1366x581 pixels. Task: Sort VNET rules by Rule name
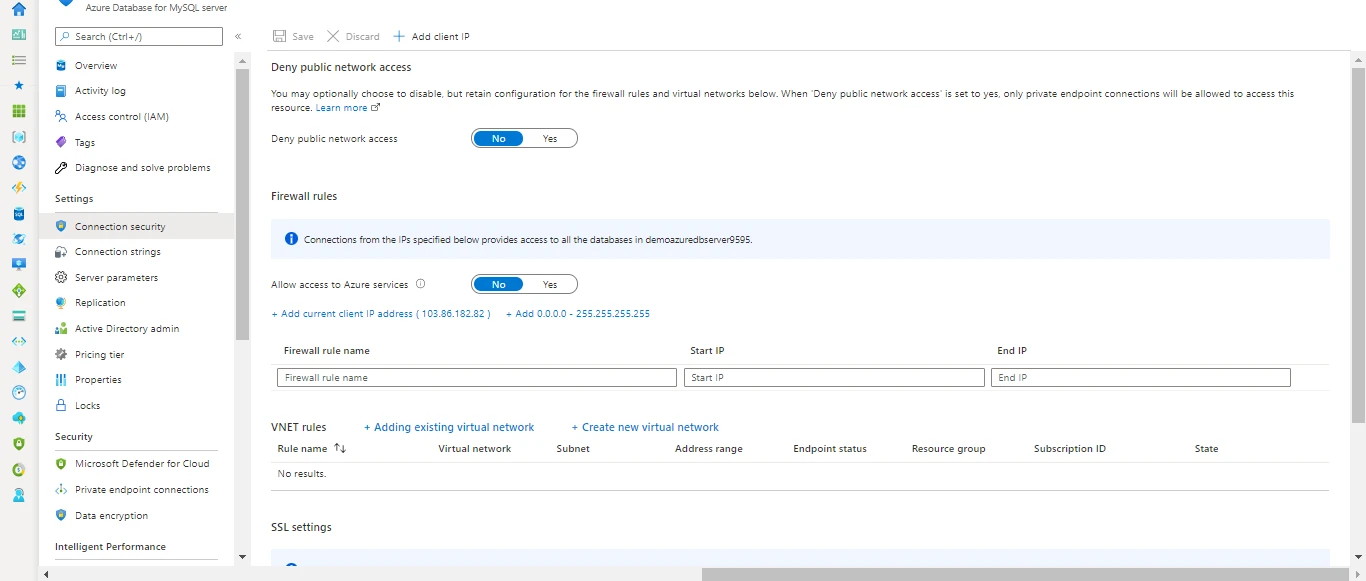click(310, 448)
